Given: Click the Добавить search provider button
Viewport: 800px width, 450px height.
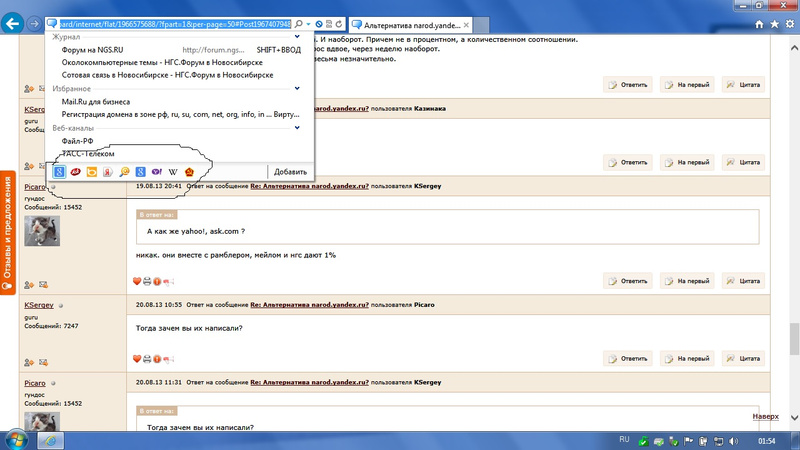Looking at the screenshot, I should click(x=290, y=172).
